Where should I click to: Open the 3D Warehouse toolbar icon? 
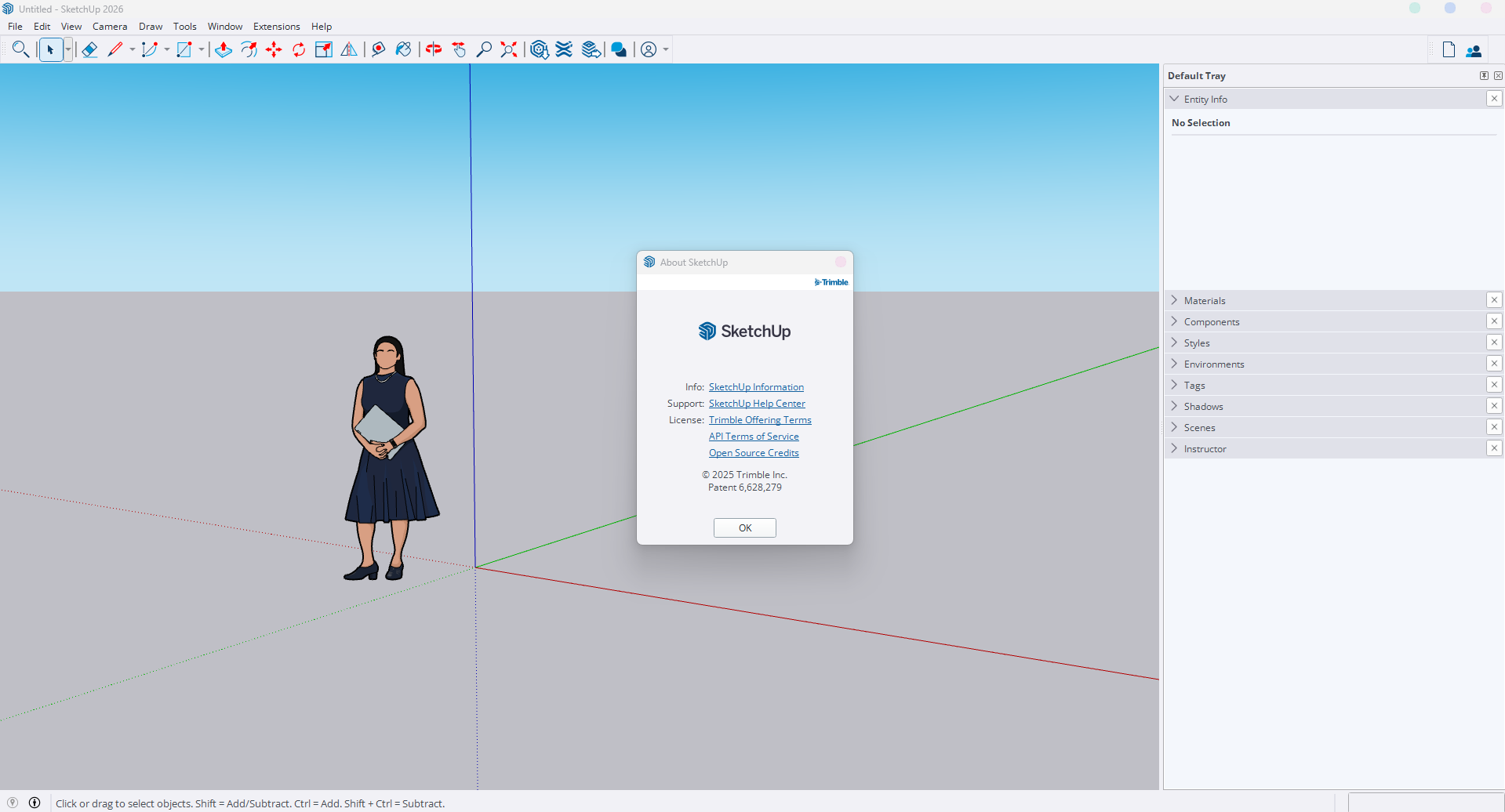click(x=540, y=50)
